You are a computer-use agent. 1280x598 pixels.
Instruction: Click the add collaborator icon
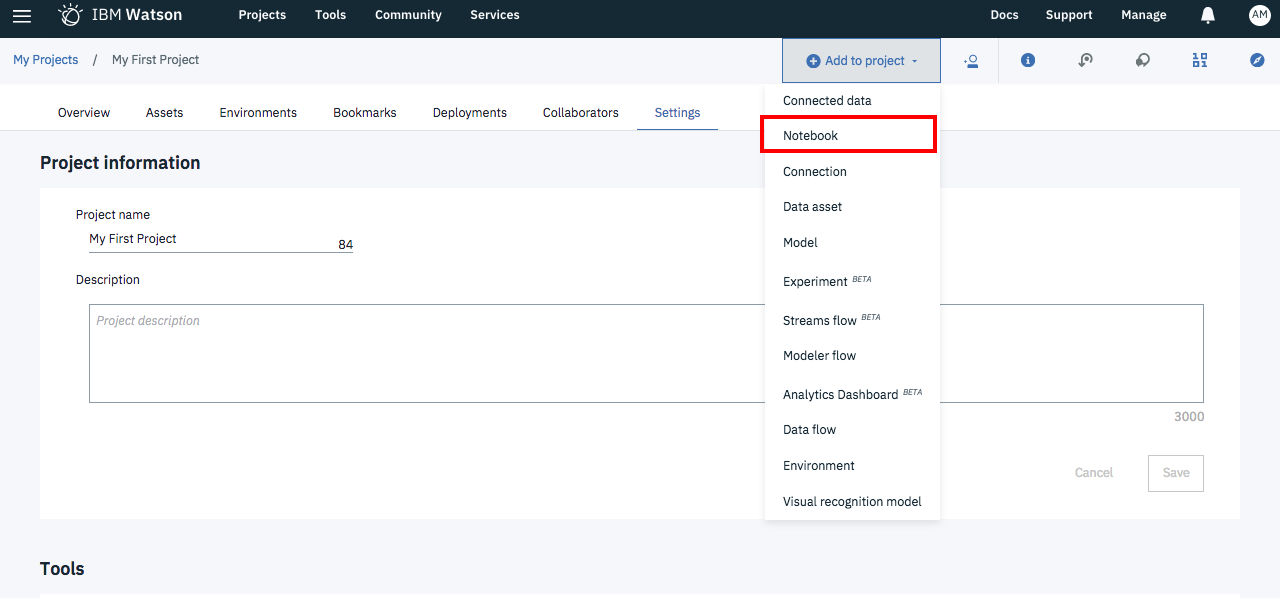tap(971, 60)
